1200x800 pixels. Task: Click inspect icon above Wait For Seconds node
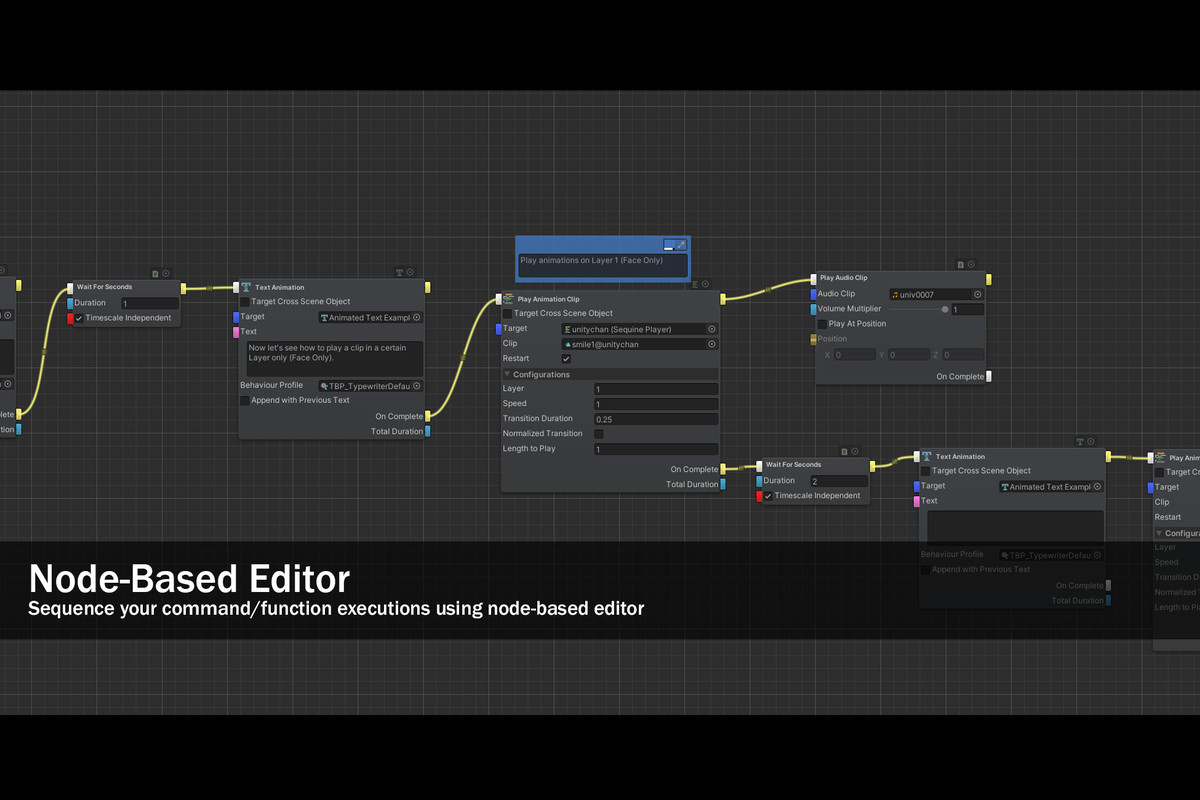(163, 271)
